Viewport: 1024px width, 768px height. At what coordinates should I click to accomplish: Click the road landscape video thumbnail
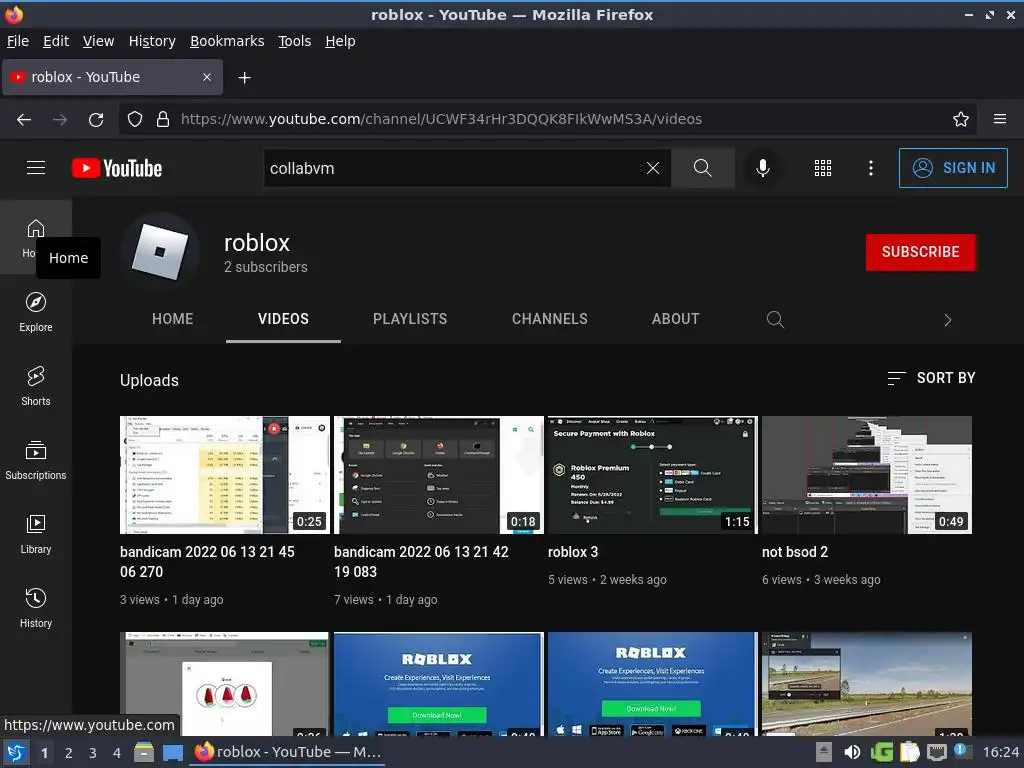pos(867,684)
